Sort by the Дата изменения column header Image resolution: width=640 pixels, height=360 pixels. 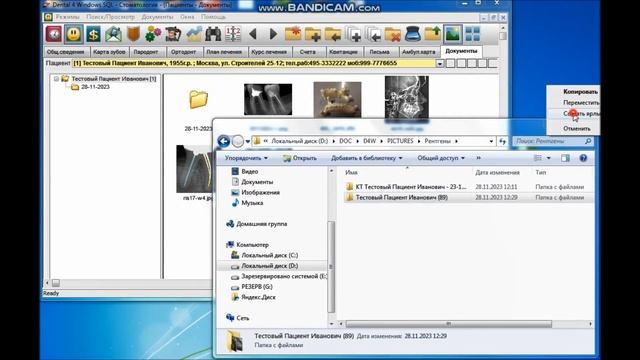point(497,173)
